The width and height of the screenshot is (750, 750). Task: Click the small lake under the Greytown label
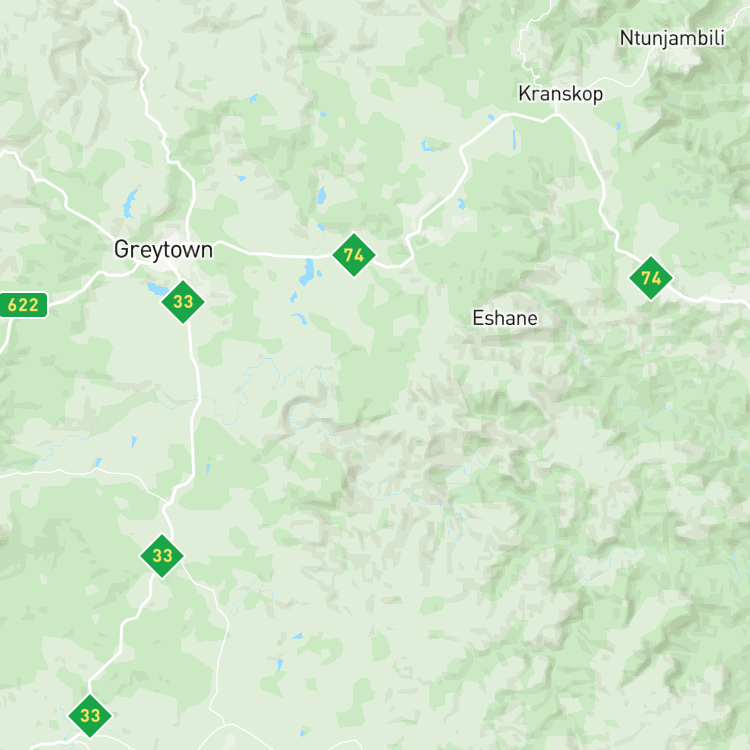point(157,289)
